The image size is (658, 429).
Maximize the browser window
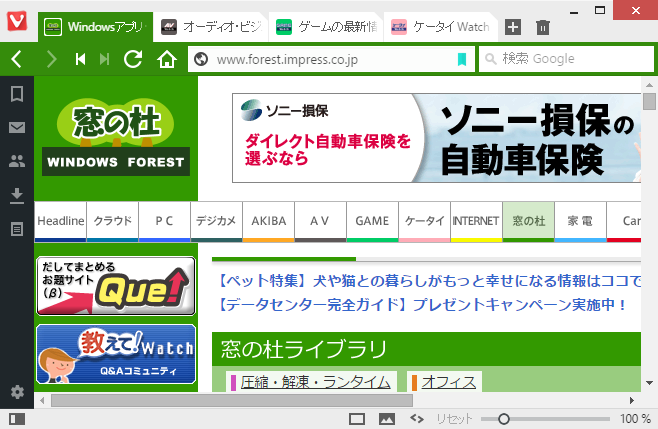click(600, 10)
